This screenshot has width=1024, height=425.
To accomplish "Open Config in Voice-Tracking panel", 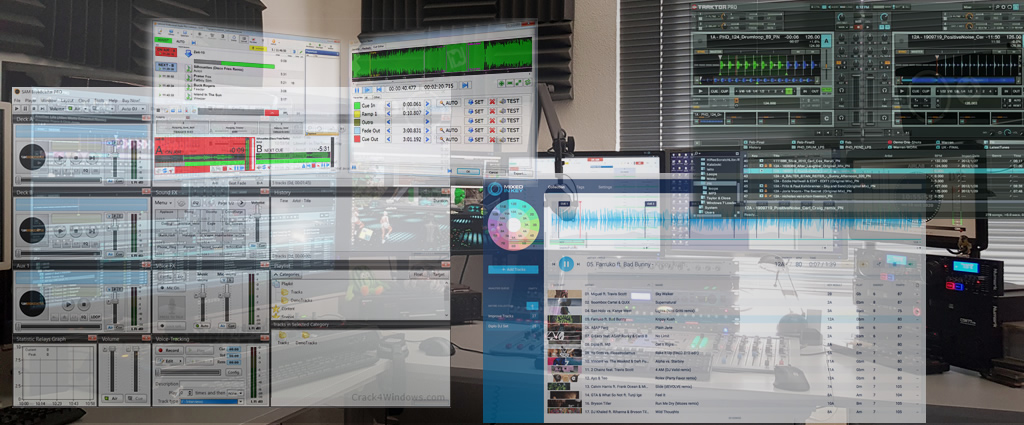I will pos(233,371).
